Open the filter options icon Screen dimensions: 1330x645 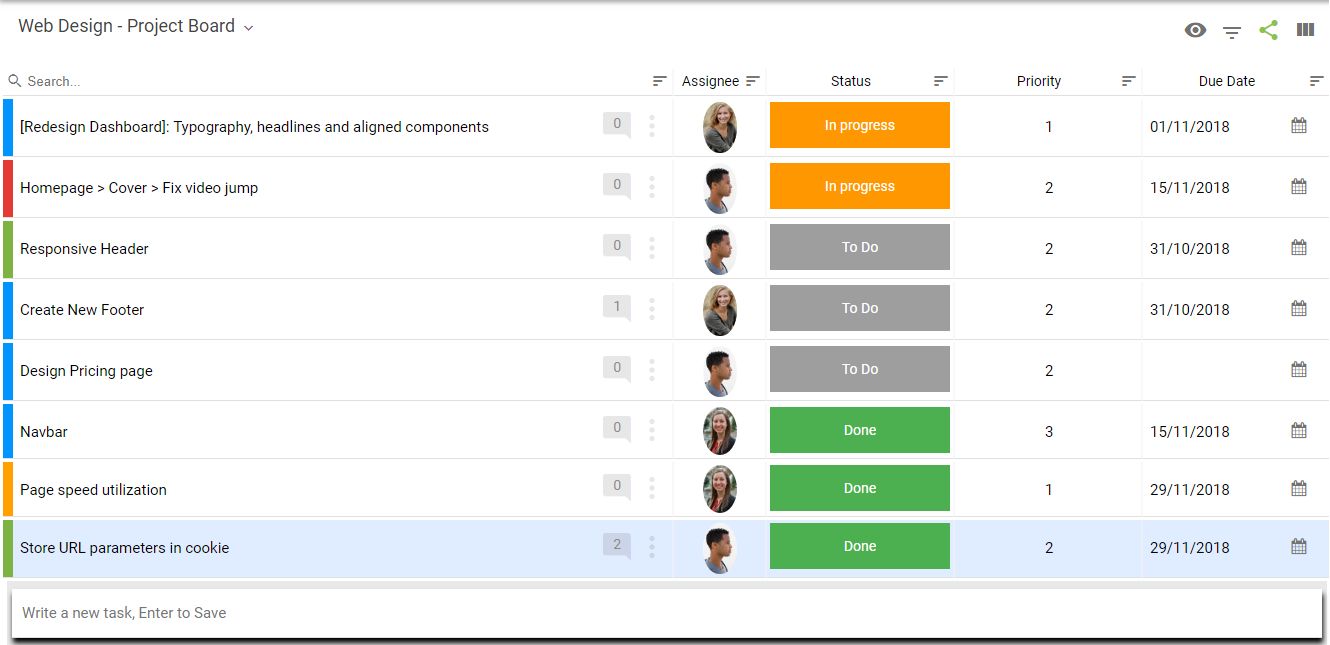pyautogui.click(x=1231, y=31)
